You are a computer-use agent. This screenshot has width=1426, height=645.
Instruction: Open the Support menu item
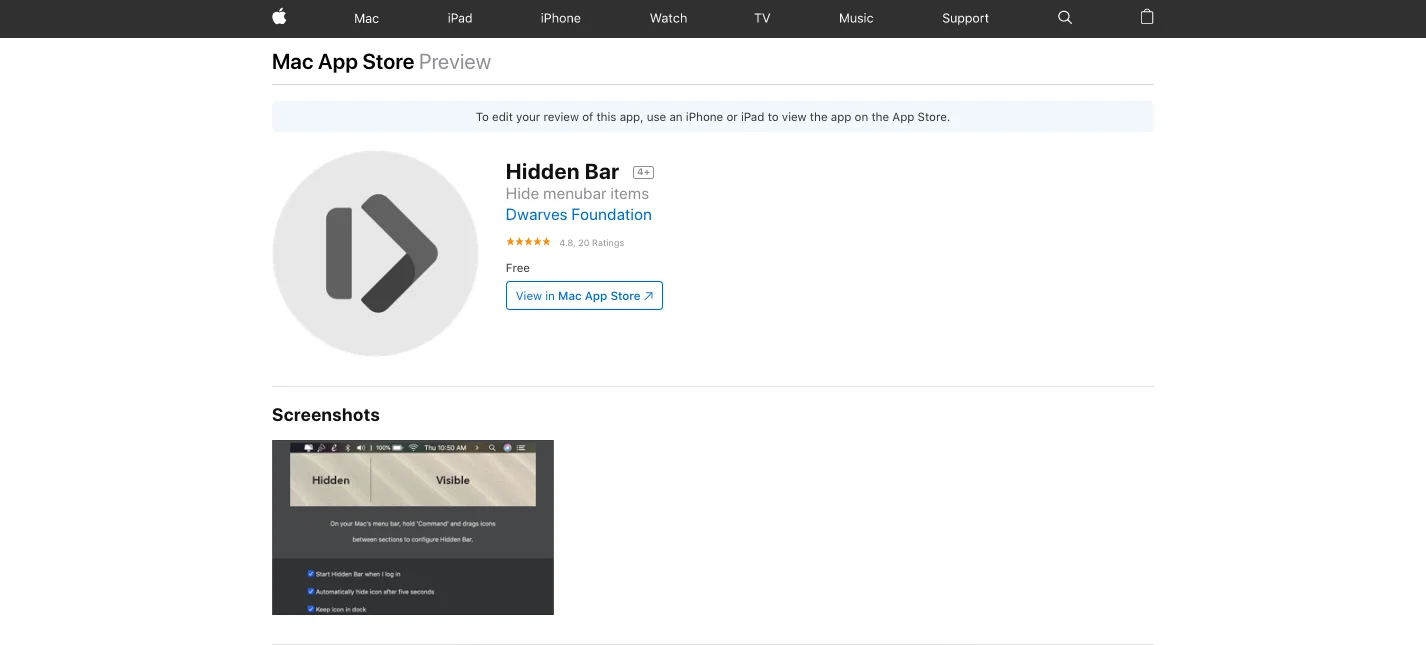tap(966, 18)
